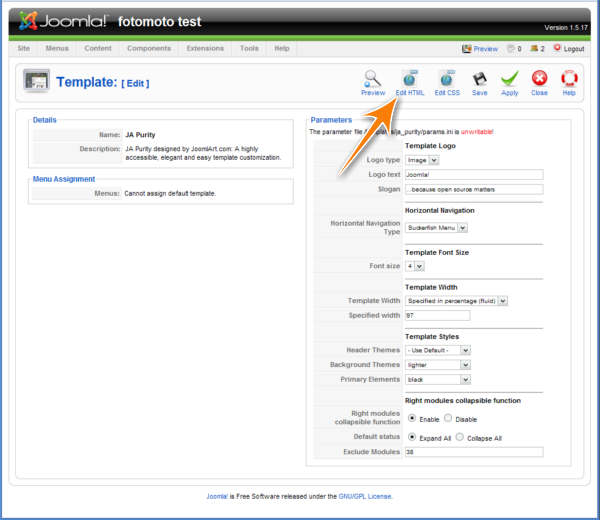Click the red 'unwritable!' text
This screenshot has height=520, width=600.
(477, 132)
